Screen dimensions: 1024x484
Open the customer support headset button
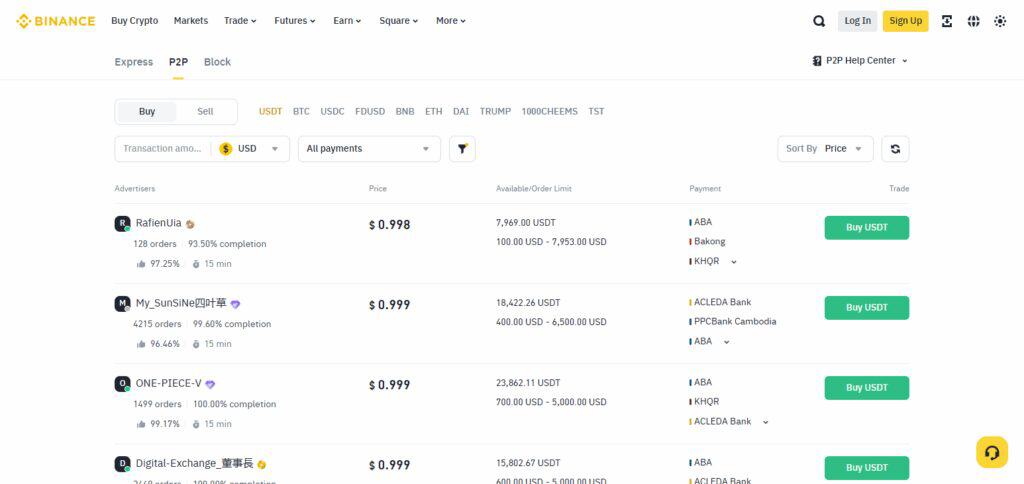992,452
